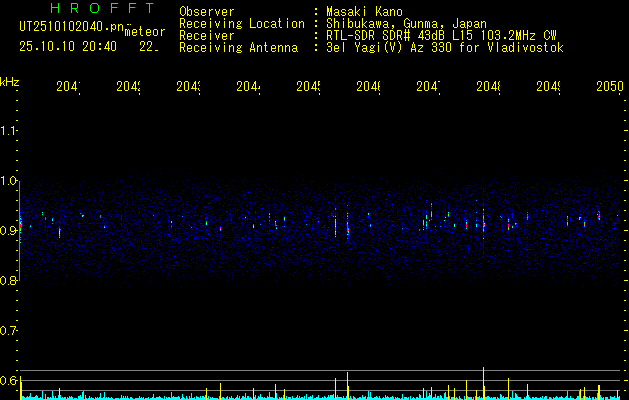Click the 2050 time axis label
The height and width of the screenshot is (400, 629).
(610, 87)
